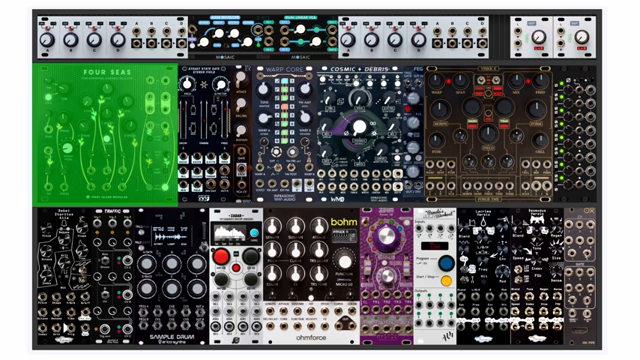Click the Cosmic + Debris module title
640x360 pixels.
coord(359,69)
